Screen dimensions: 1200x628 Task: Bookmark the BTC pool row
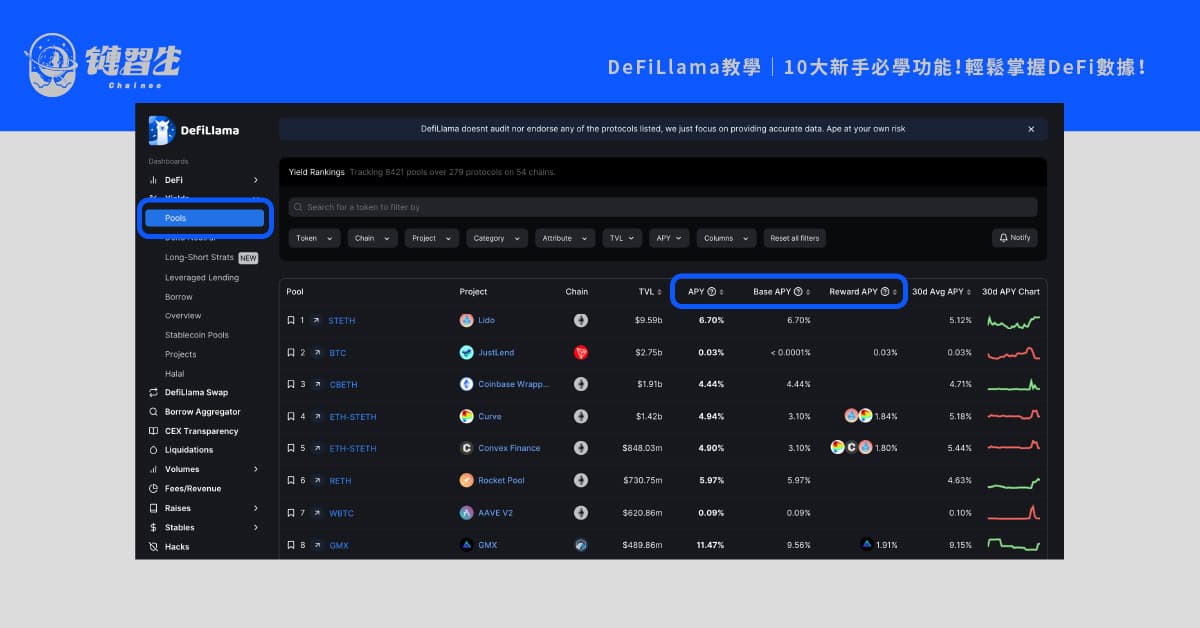291,353
